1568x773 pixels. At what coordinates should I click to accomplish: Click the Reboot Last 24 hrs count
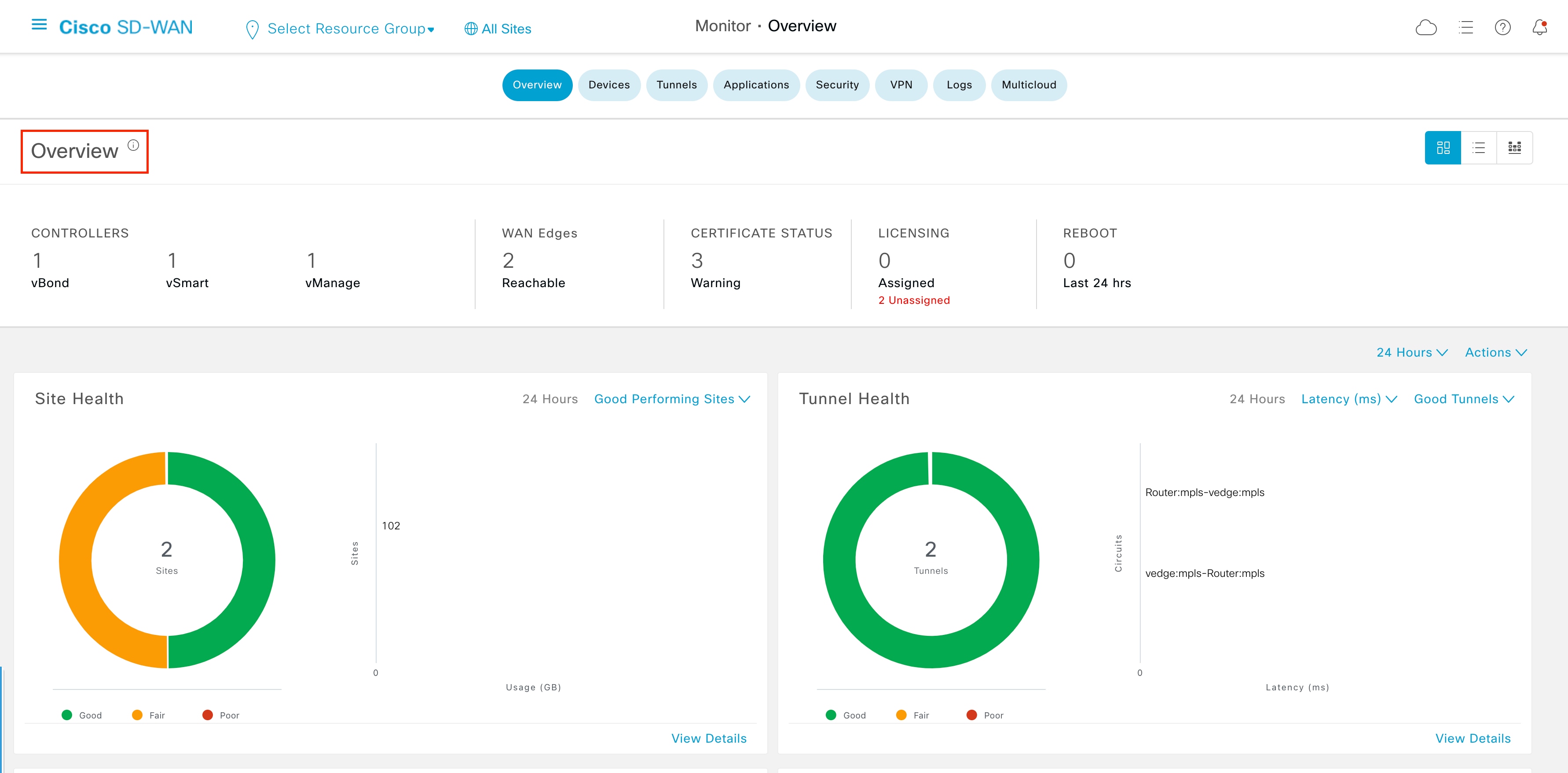1070,260
